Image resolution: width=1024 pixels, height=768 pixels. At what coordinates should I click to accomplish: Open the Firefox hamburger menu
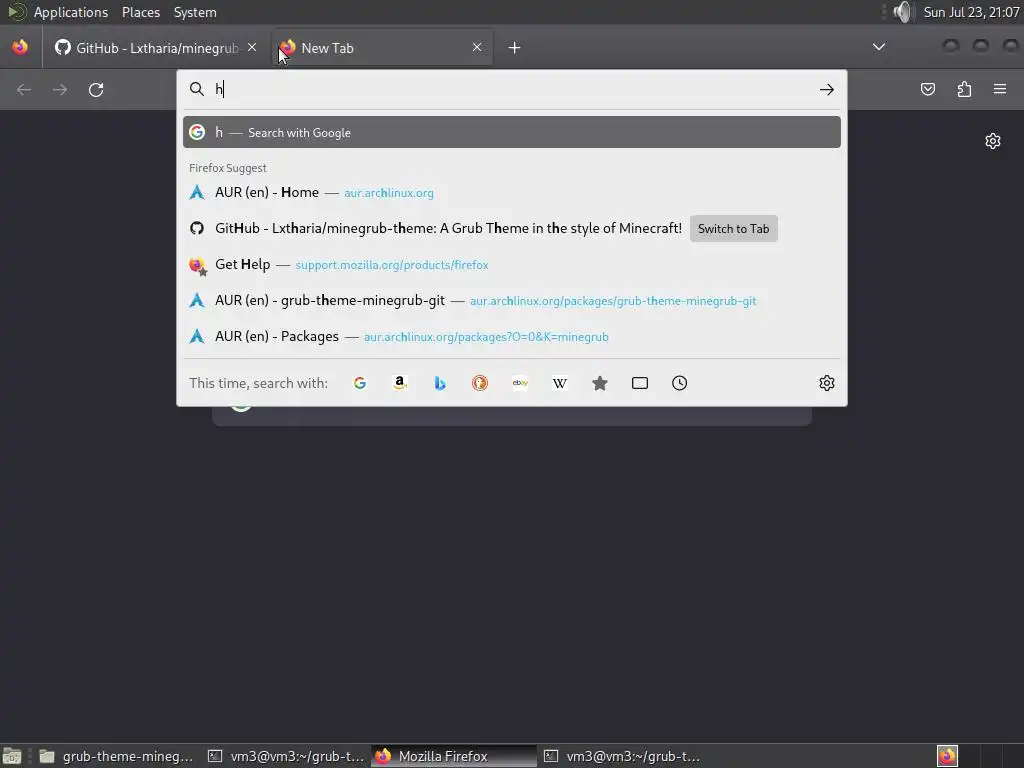1000,89
